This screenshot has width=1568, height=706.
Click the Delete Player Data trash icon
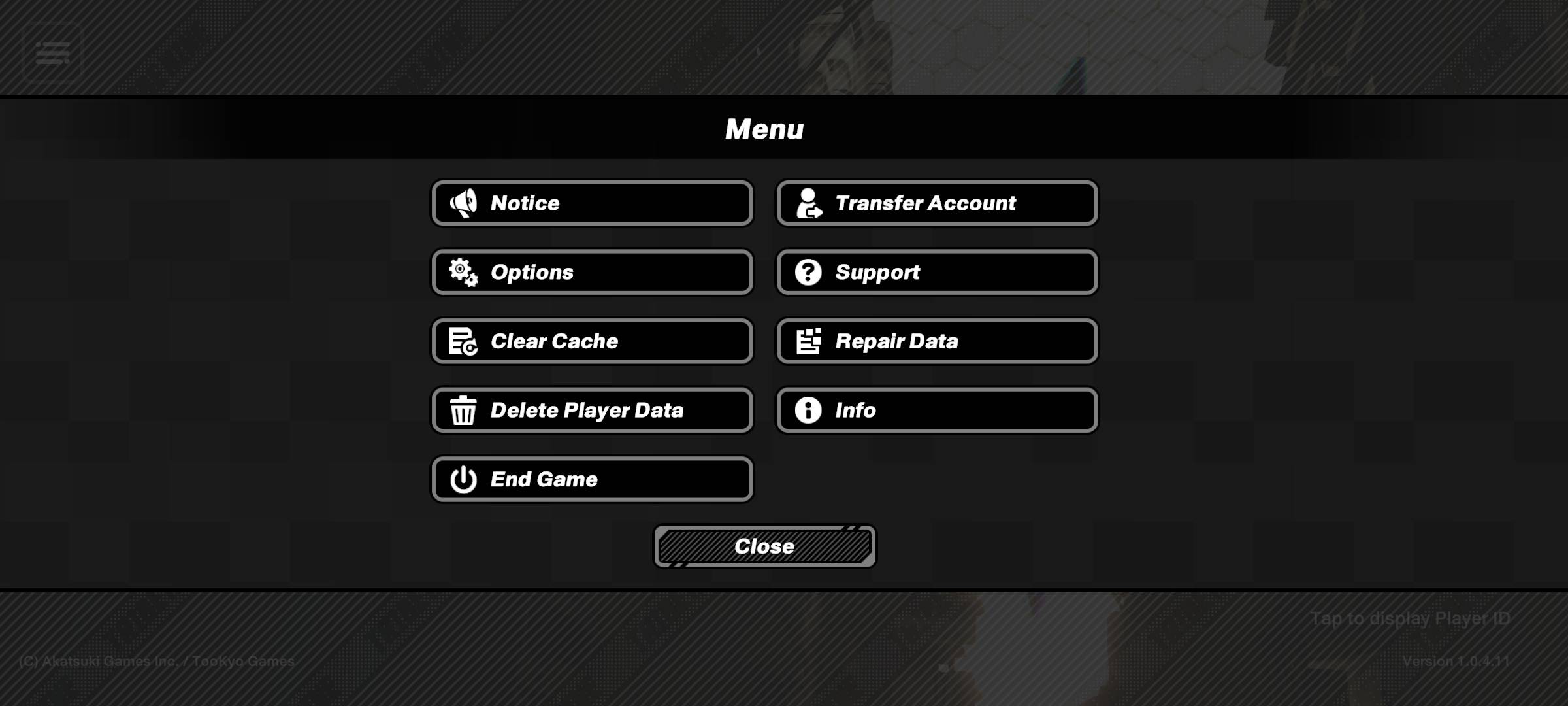click(x=463, y=410)
